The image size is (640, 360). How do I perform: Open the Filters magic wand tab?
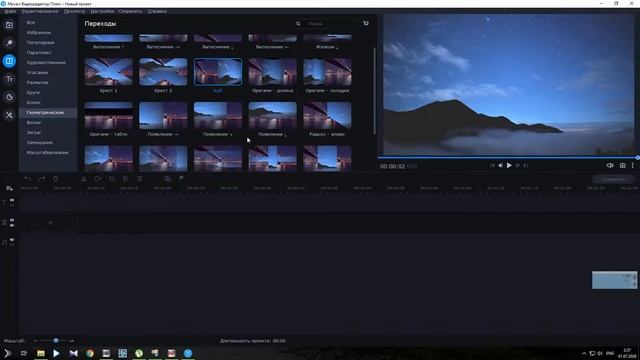coord(9,43)
